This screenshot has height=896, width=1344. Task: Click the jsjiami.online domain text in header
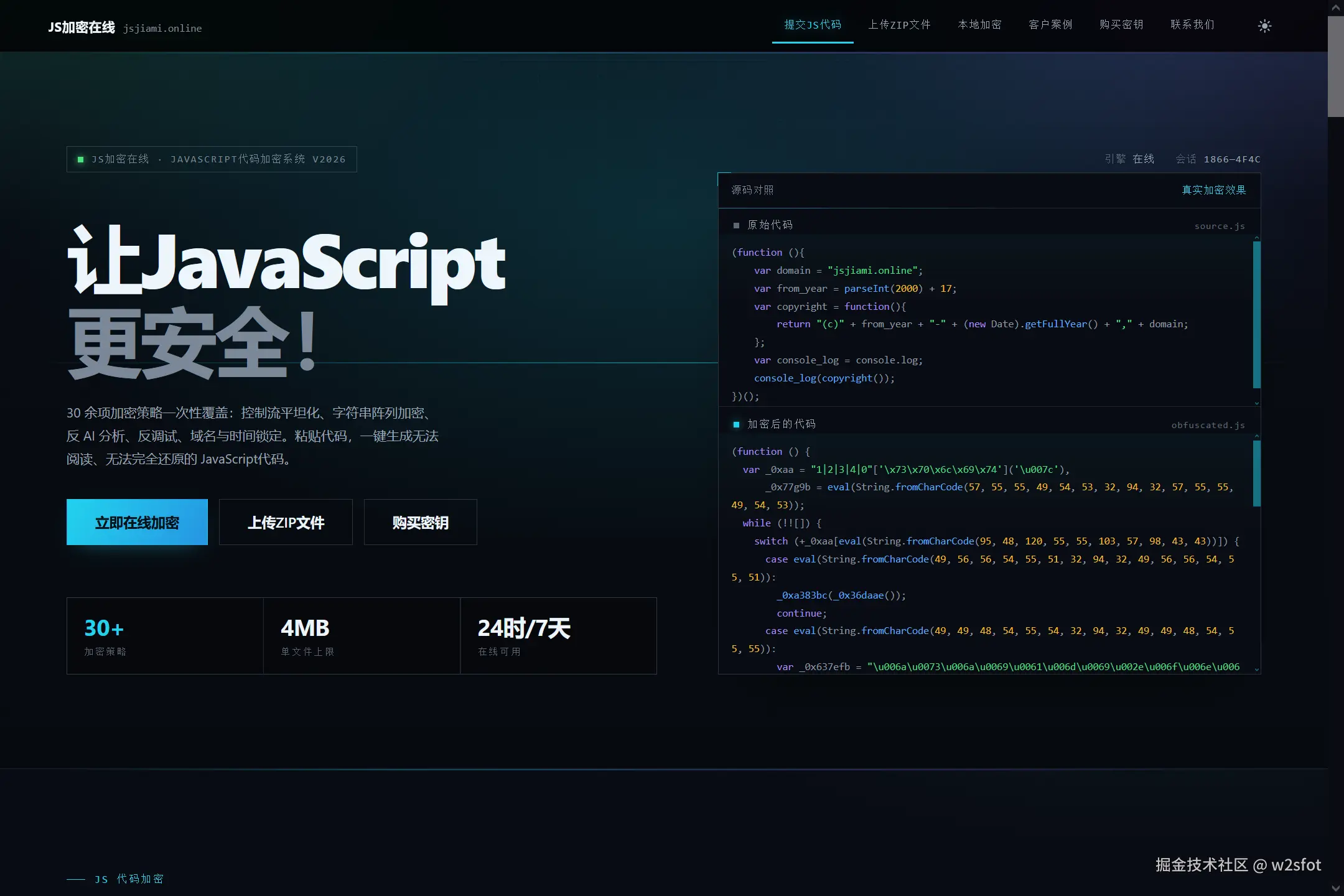(162, 29)
